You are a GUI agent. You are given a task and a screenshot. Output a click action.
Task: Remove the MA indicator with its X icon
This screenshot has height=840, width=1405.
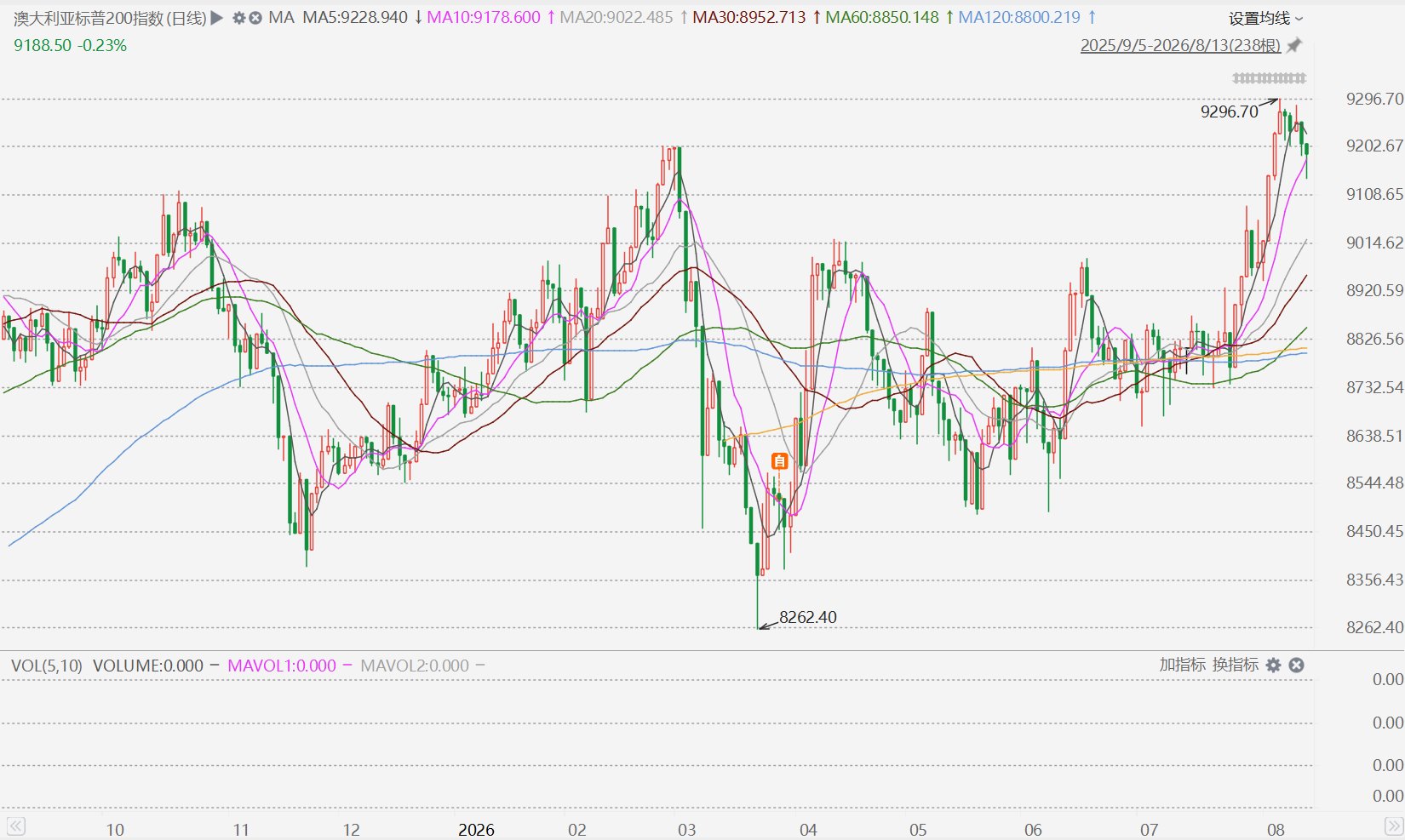click(x=255, y=18)
